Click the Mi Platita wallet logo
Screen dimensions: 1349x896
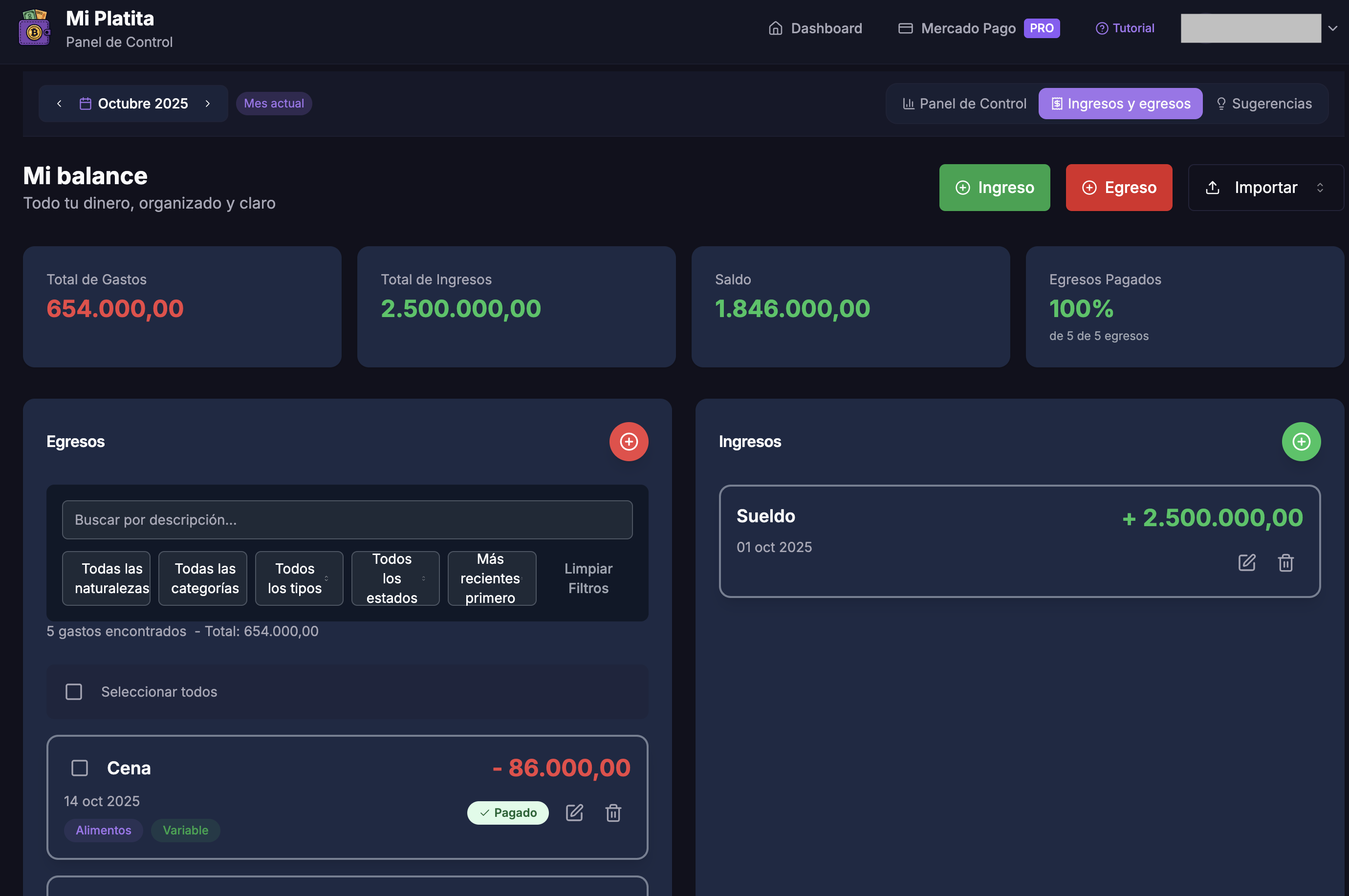click(34, 28)
